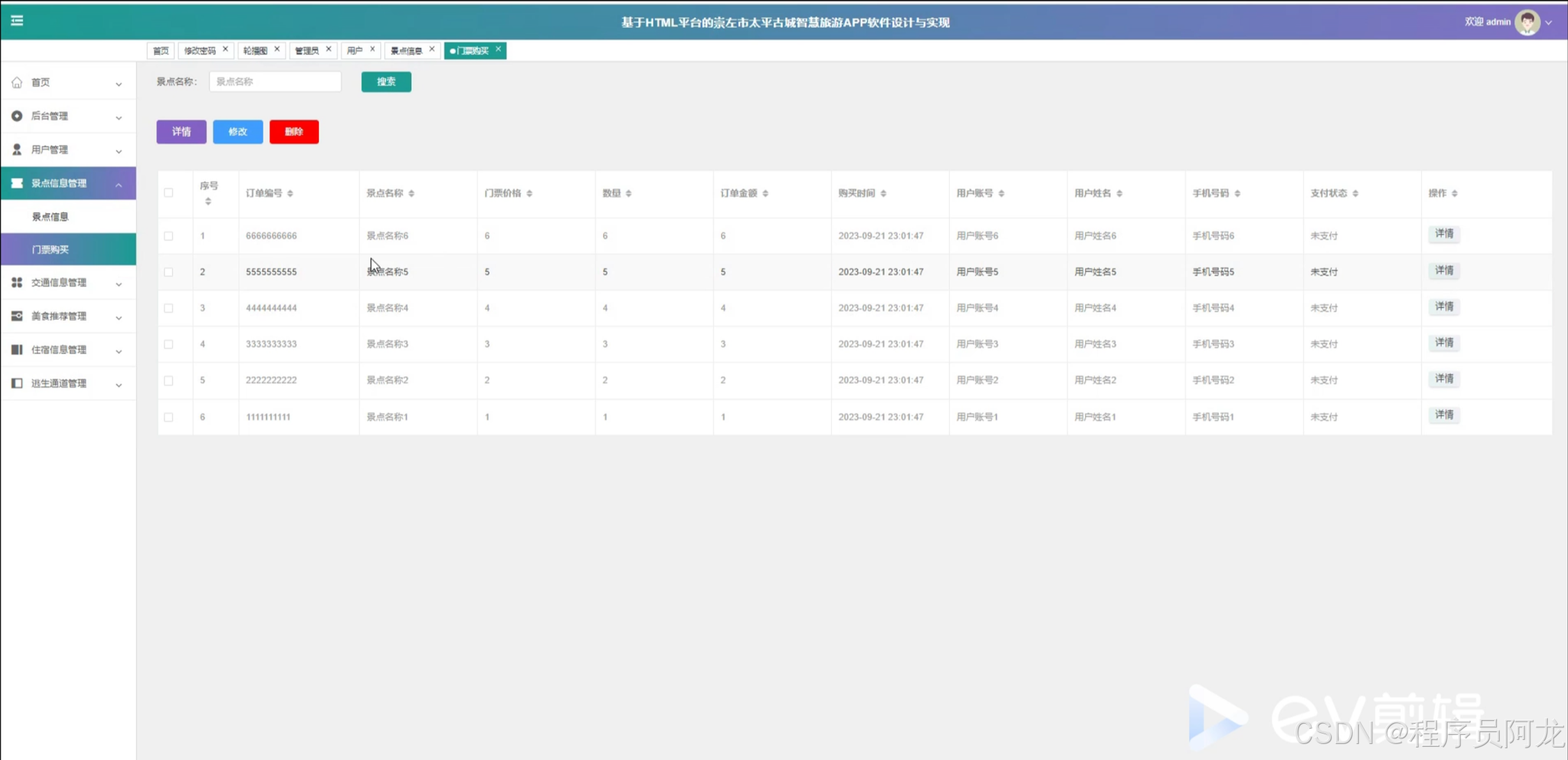Switch to the 轮播图 tab

click(255, 50)
